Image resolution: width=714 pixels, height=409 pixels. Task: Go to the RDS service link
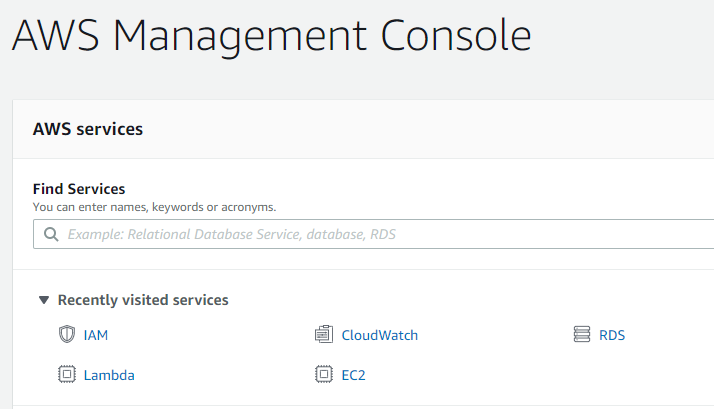click(x=612, y=335)
